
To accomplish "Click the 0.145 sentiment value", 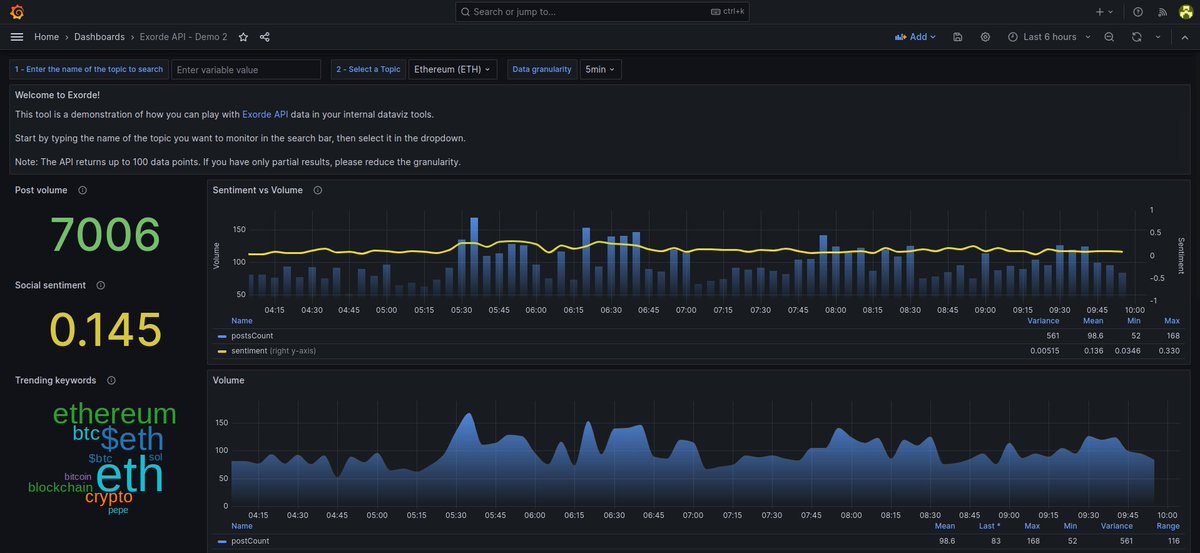I will tap(105, 330).
